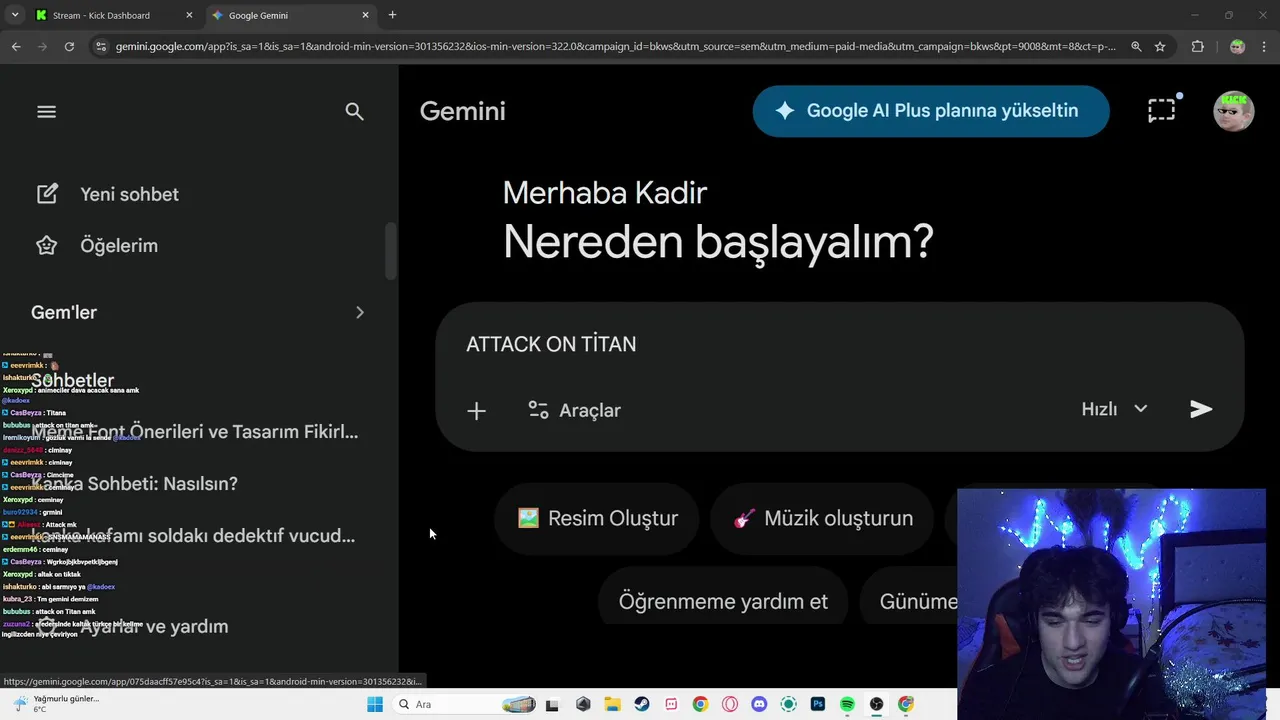This screenshot has height=720, width=1280.
Task: Select the Öğrenmeme yardım et chip
Action: coord(723,602)
